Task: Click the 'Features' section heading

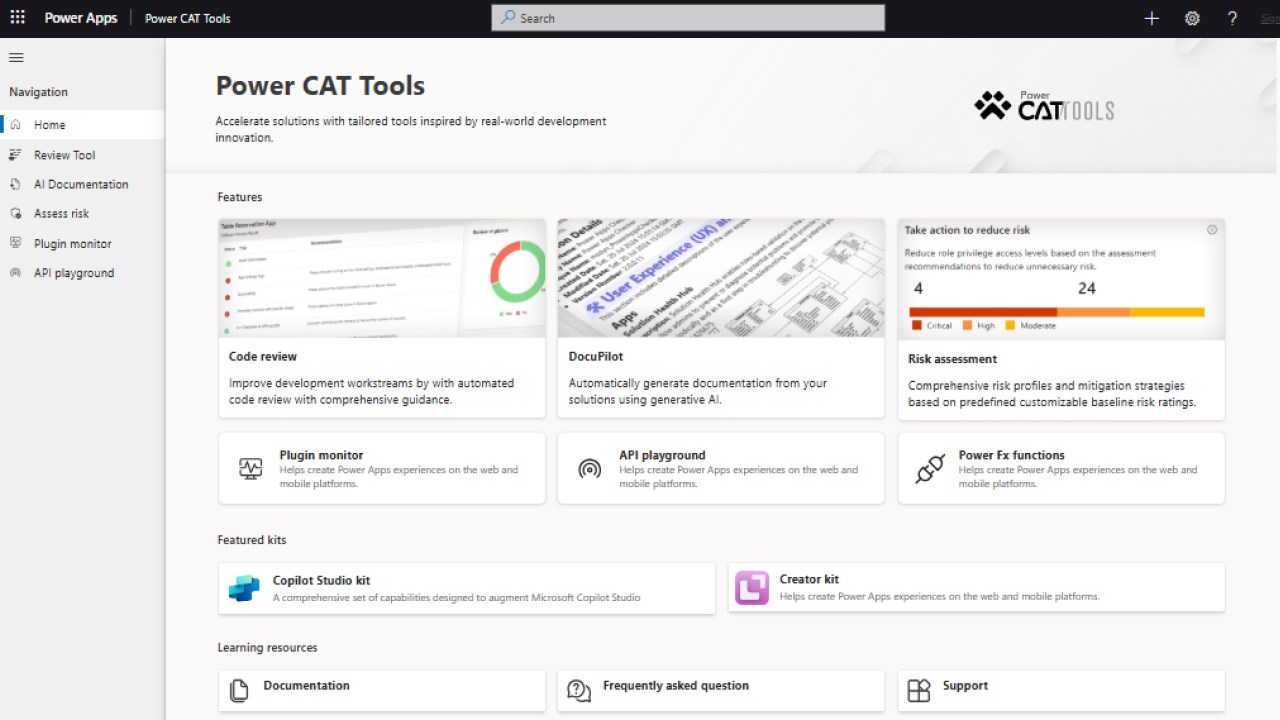Action: click(240, 197)
